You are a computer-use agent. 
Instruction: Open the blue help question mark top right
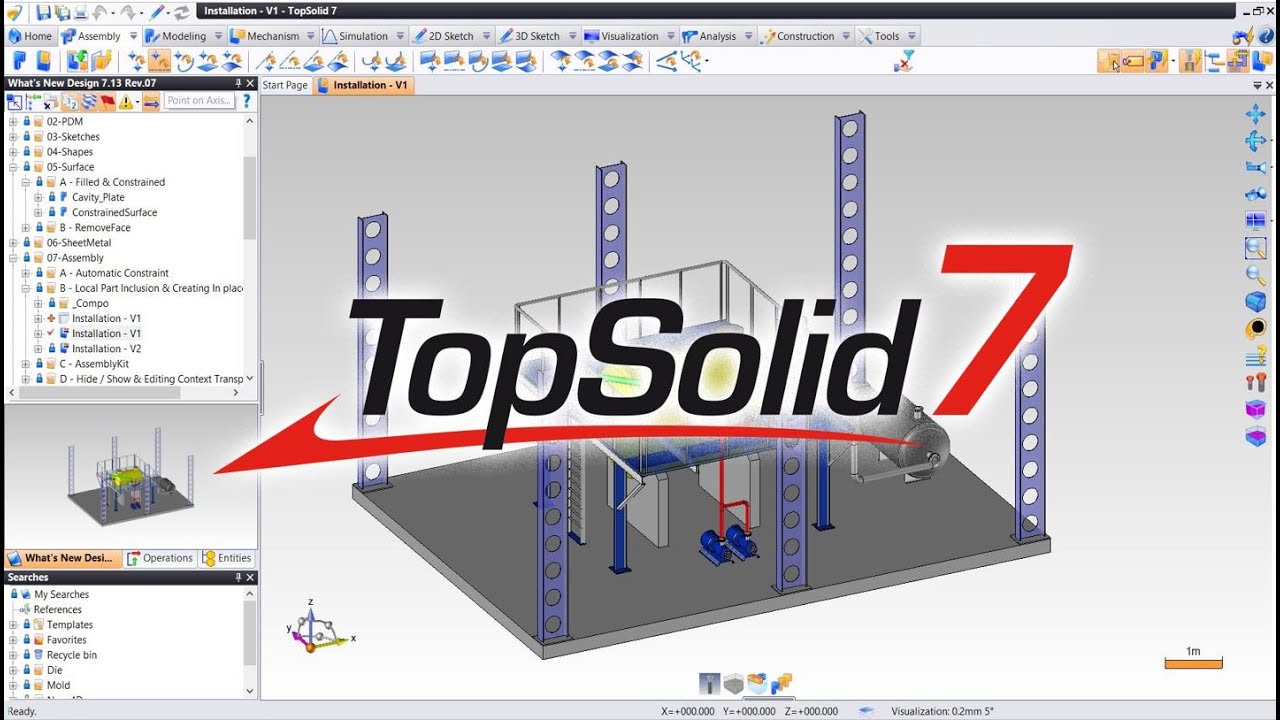(1267, 36)
